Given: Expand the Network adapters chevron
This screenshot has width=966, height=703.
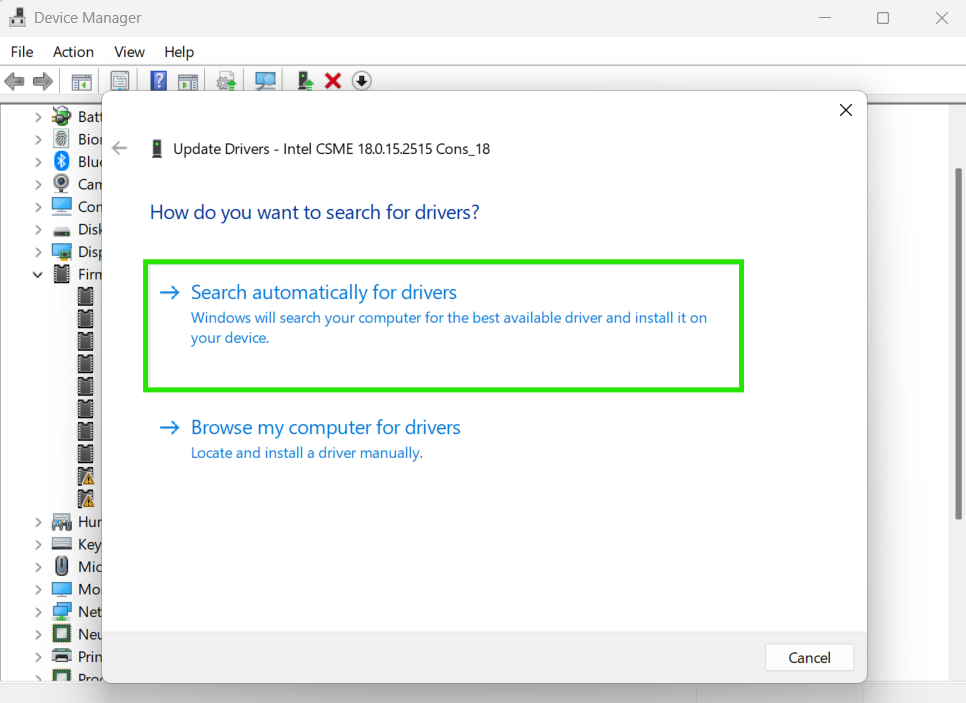Looking at the screenshot, I should (38, 612).
